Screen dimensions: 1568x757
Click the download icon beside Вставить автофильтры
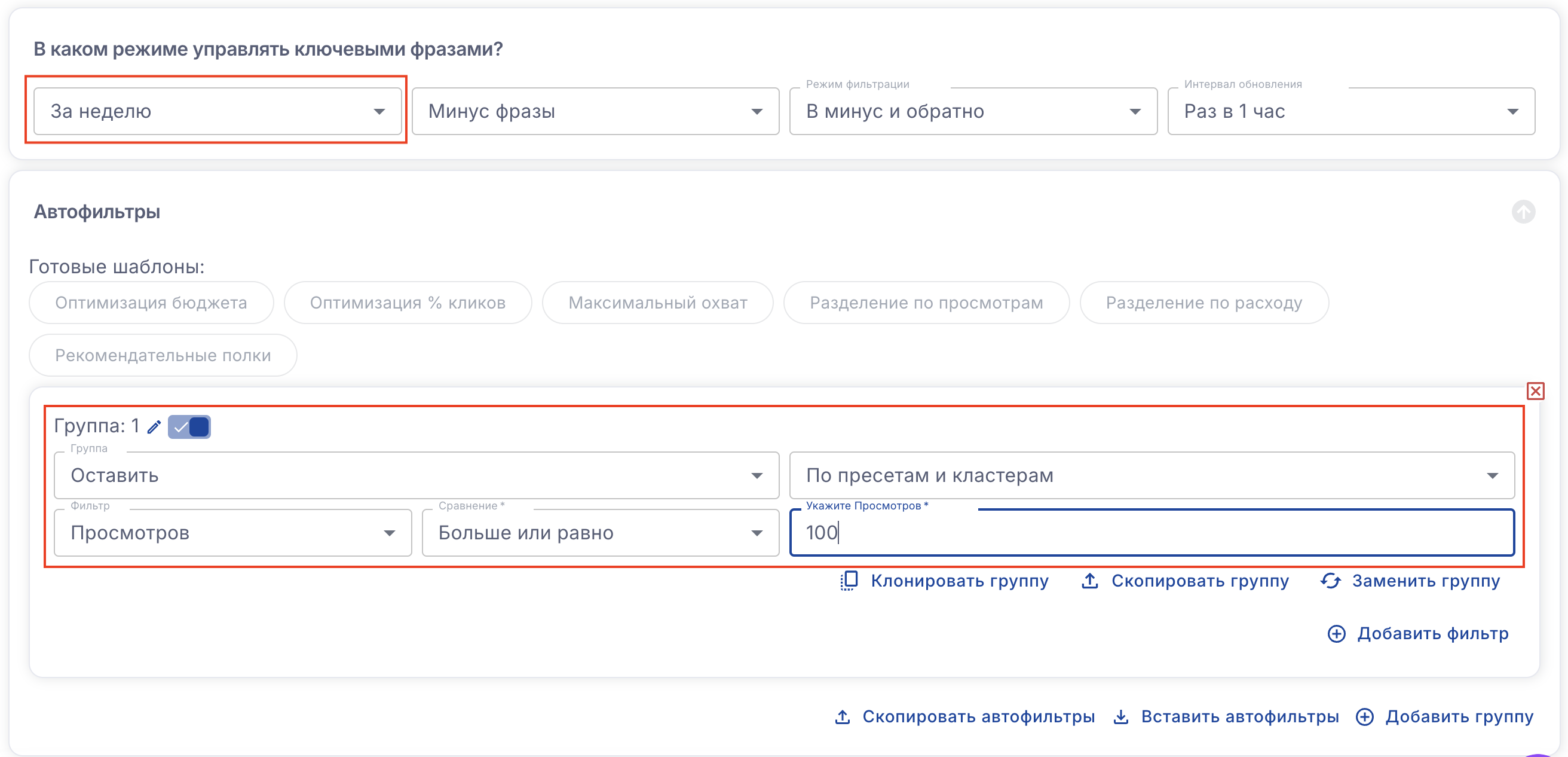[1120, 717]
